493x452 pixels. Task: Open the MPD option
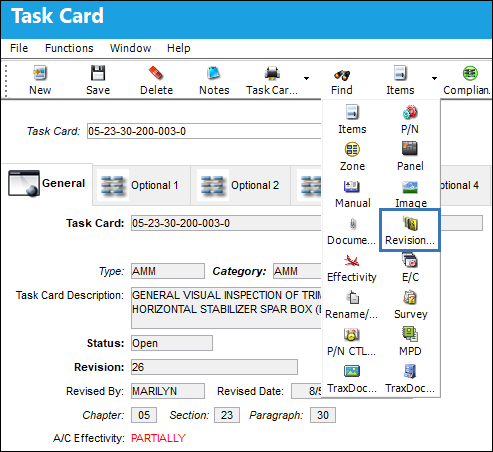click(x=410, y=341)
